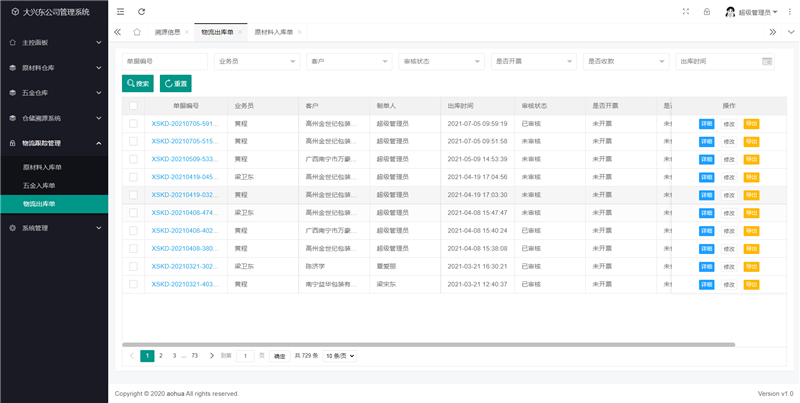Open the 是否开票 dropdown filter
This screenshot has height=403, width=800.
click(534, 61)
